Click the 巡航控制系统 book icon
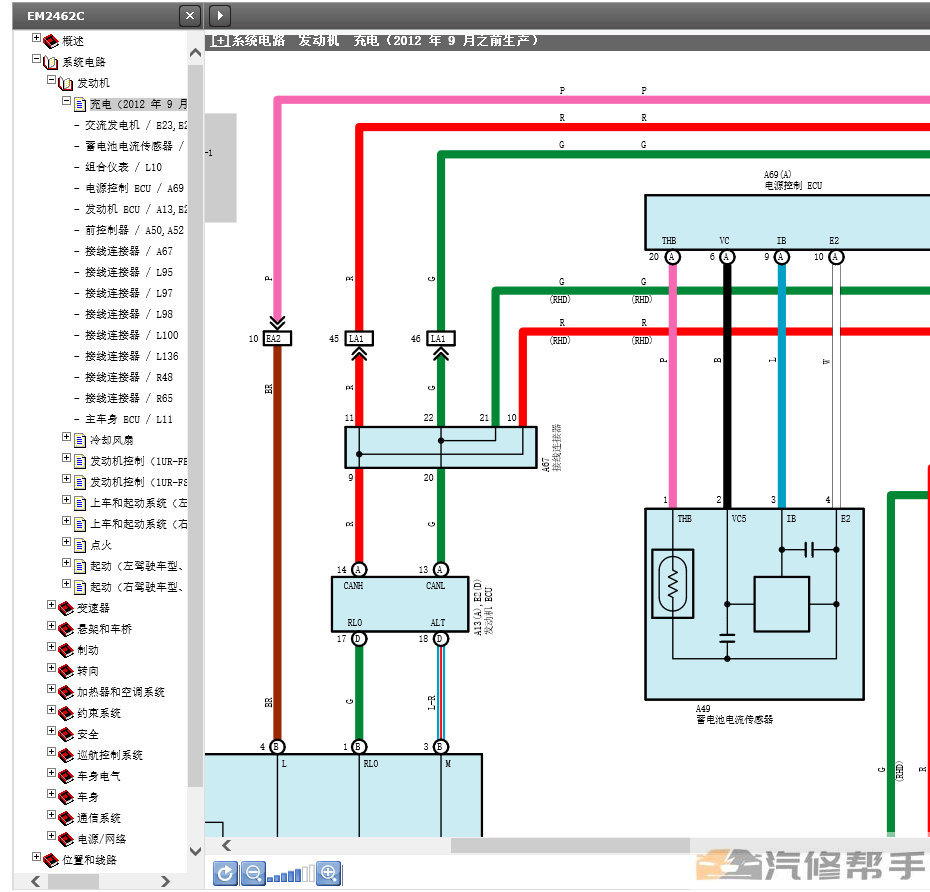This screenshot has height=892, width=930. click(x=66, y=756)
